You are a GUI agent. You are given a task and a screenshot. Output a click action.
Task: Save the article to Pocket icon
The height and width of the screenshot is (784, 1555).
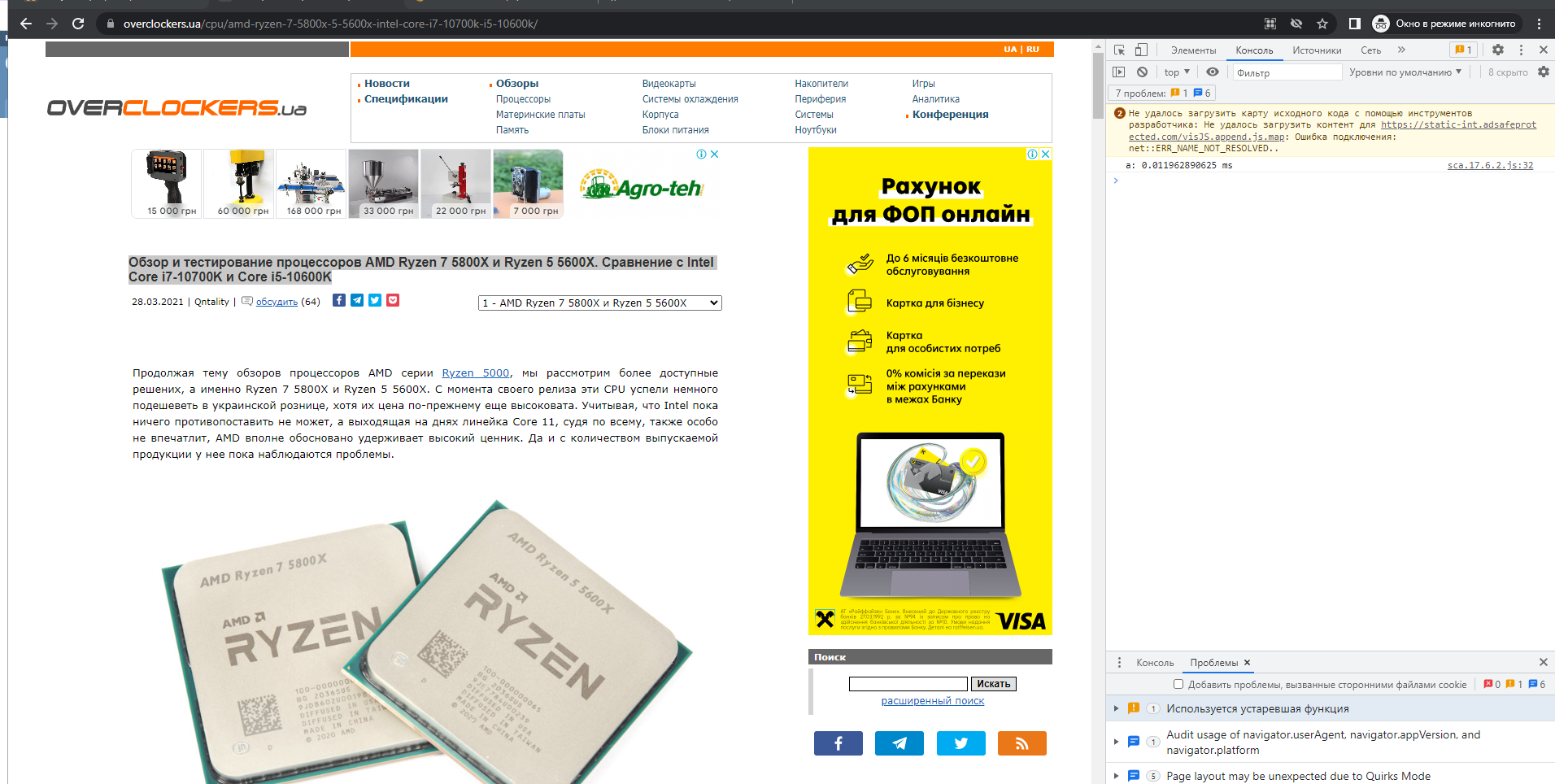click(393, 300)
